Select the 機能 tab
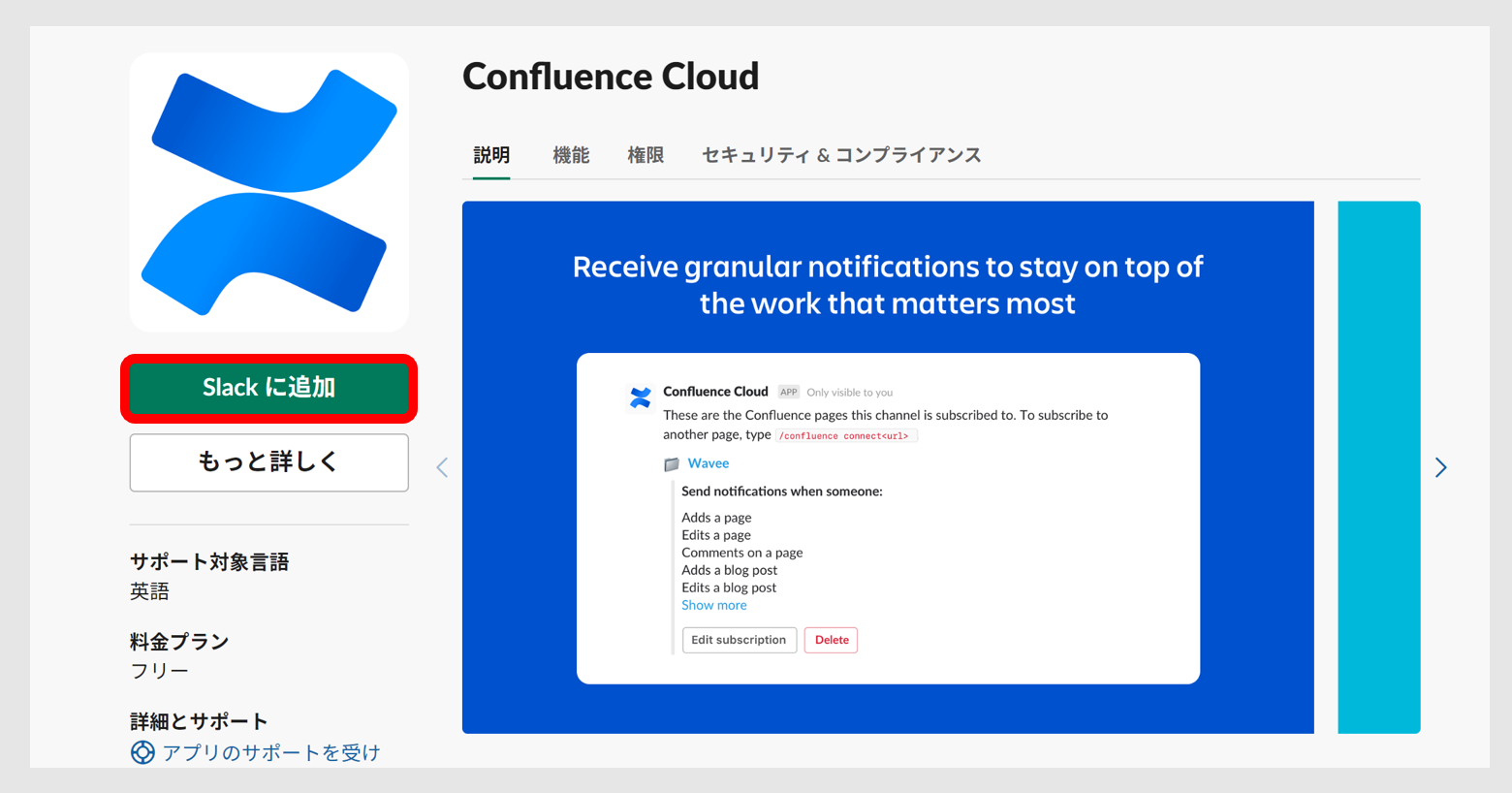Viewport: 1512px width, 793px height. (570, 155)
